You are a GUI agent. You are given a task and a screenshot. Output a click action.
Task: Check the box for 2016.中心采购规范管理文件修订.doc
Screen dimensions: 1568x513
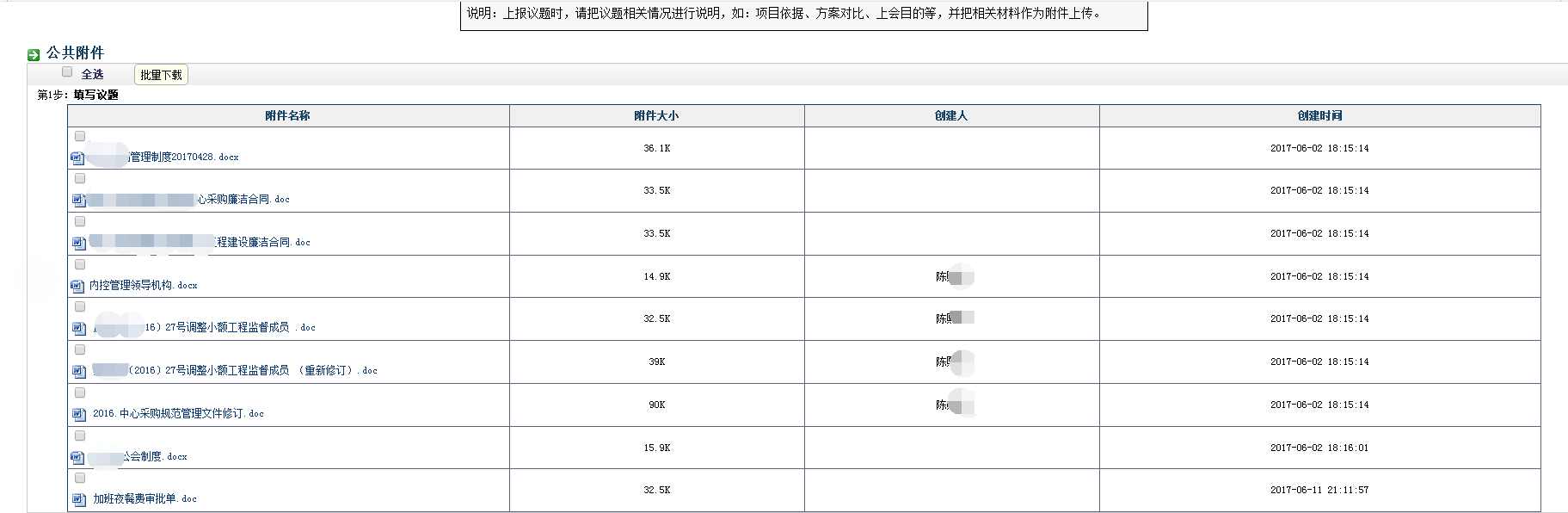(x=80, y=392)
